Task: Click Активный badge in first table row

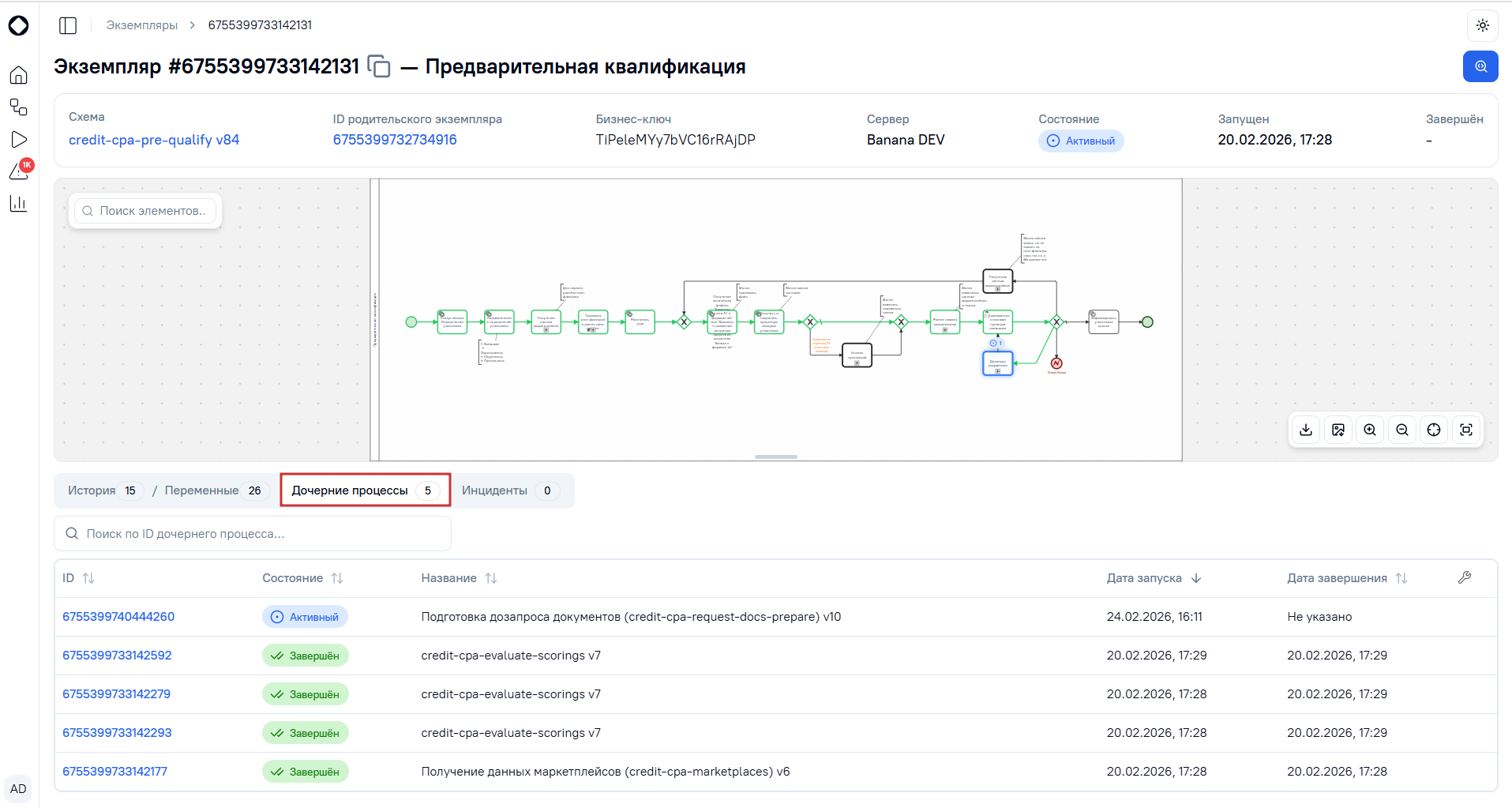Action: point(305,617)
